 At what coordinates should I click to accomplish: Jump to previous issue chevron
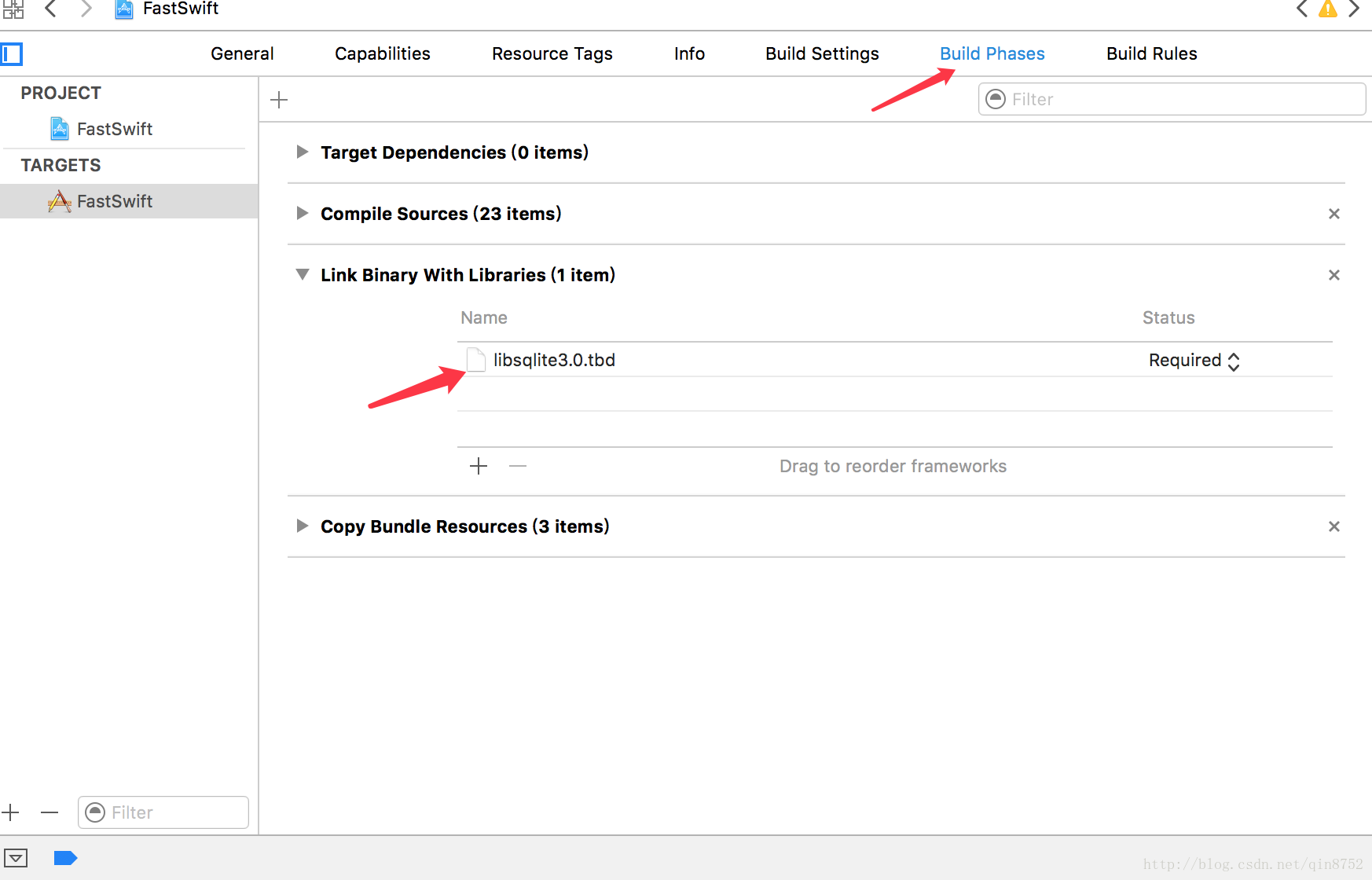[x=1302, y=9]
